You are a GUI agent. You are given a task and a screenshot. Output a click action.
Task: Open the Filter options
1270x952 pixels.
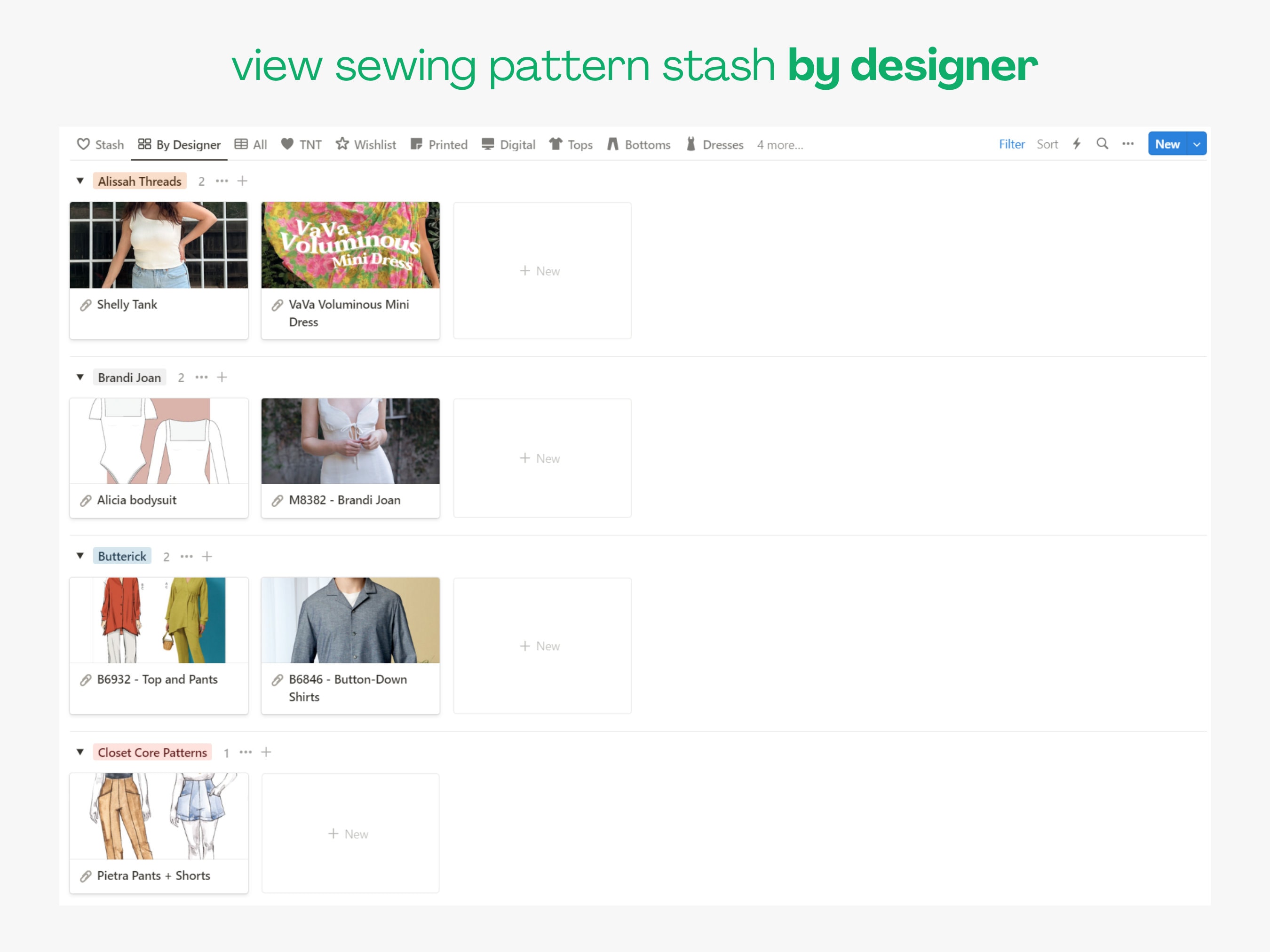[x=1012, y=144]
